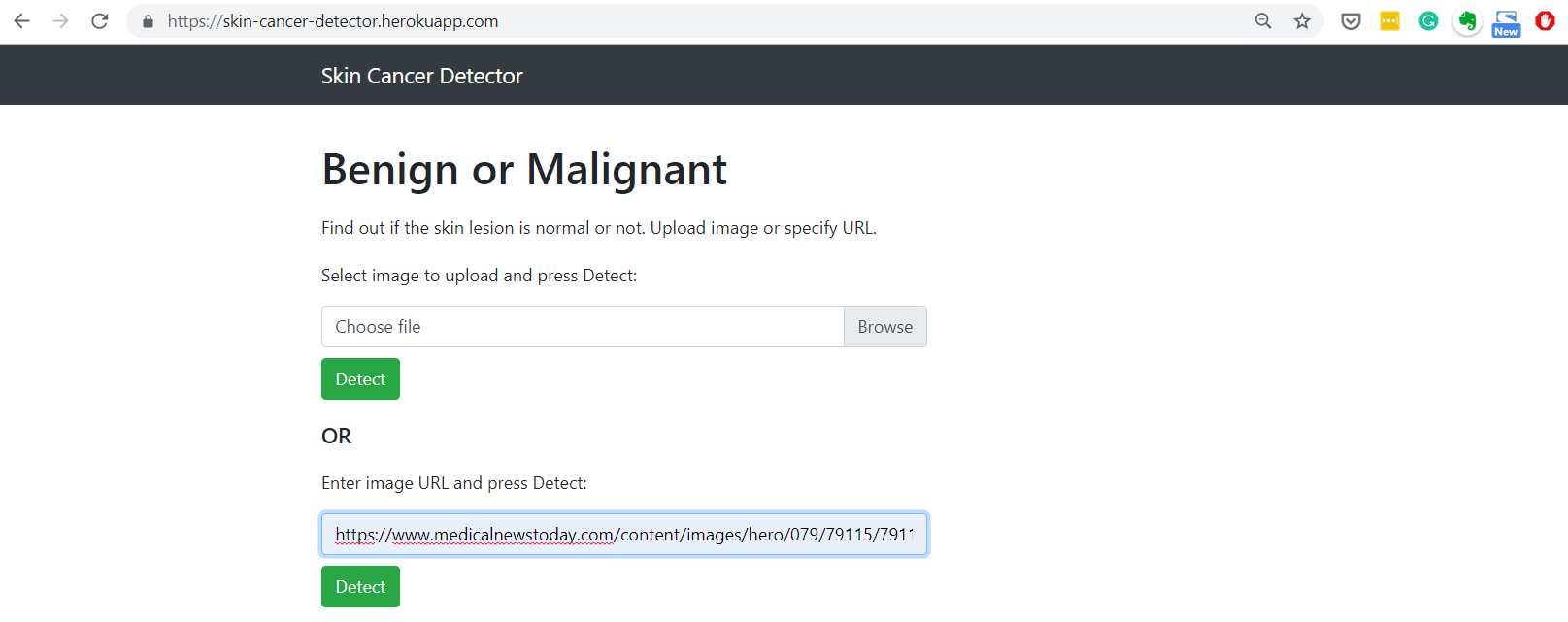Open the zoom magnifier in address bar
This screenshot has width=1568, height=622.
[1263, 21]
